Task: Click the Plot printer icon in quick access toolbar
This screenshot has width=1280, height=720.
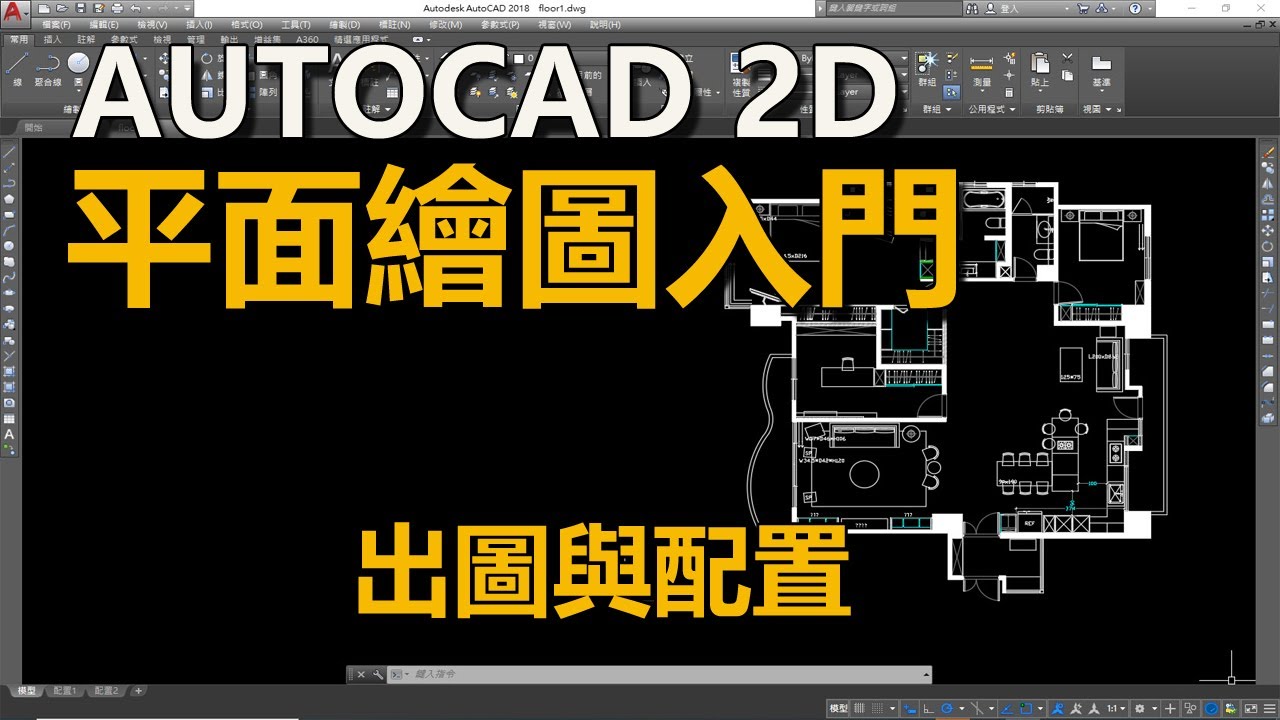Action: tap(117, 8)
